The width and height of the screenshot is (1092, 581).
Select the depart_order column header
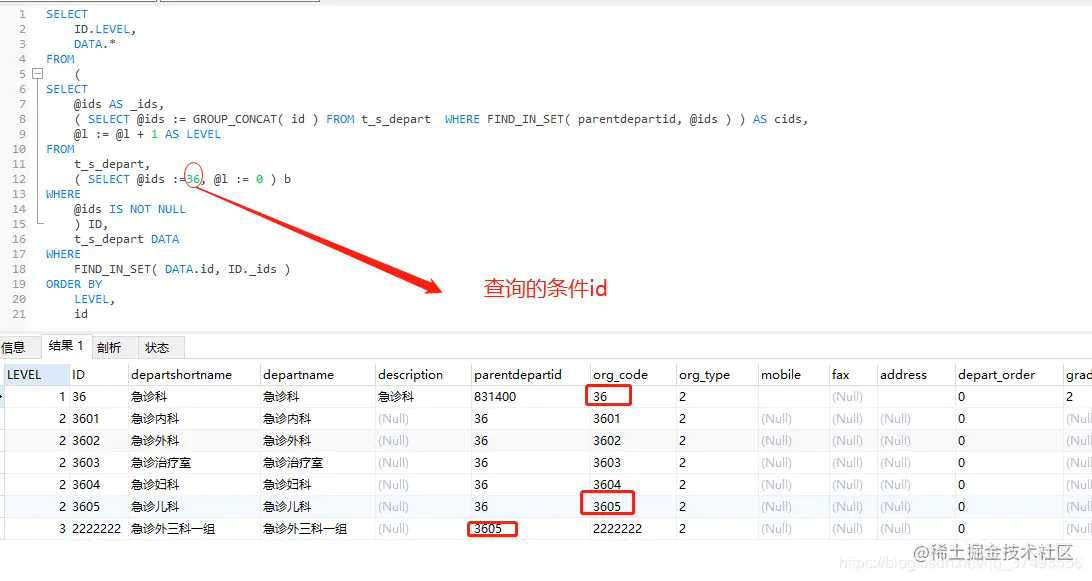click(x=1008, y=374)
